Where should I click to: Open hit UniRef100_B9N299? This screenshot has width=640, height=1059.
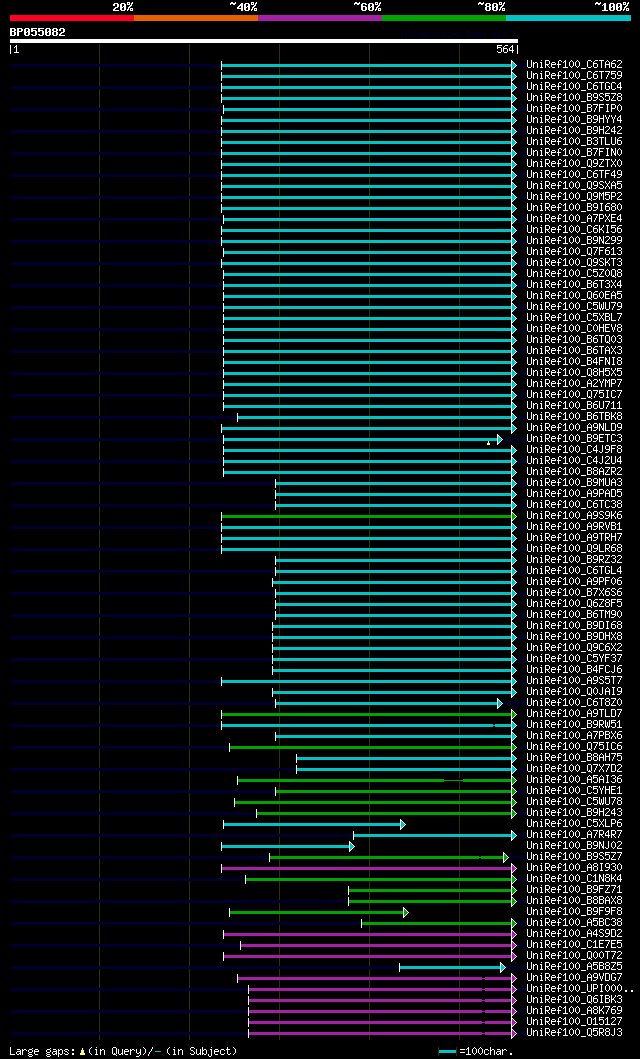click(x=575, y=240)
